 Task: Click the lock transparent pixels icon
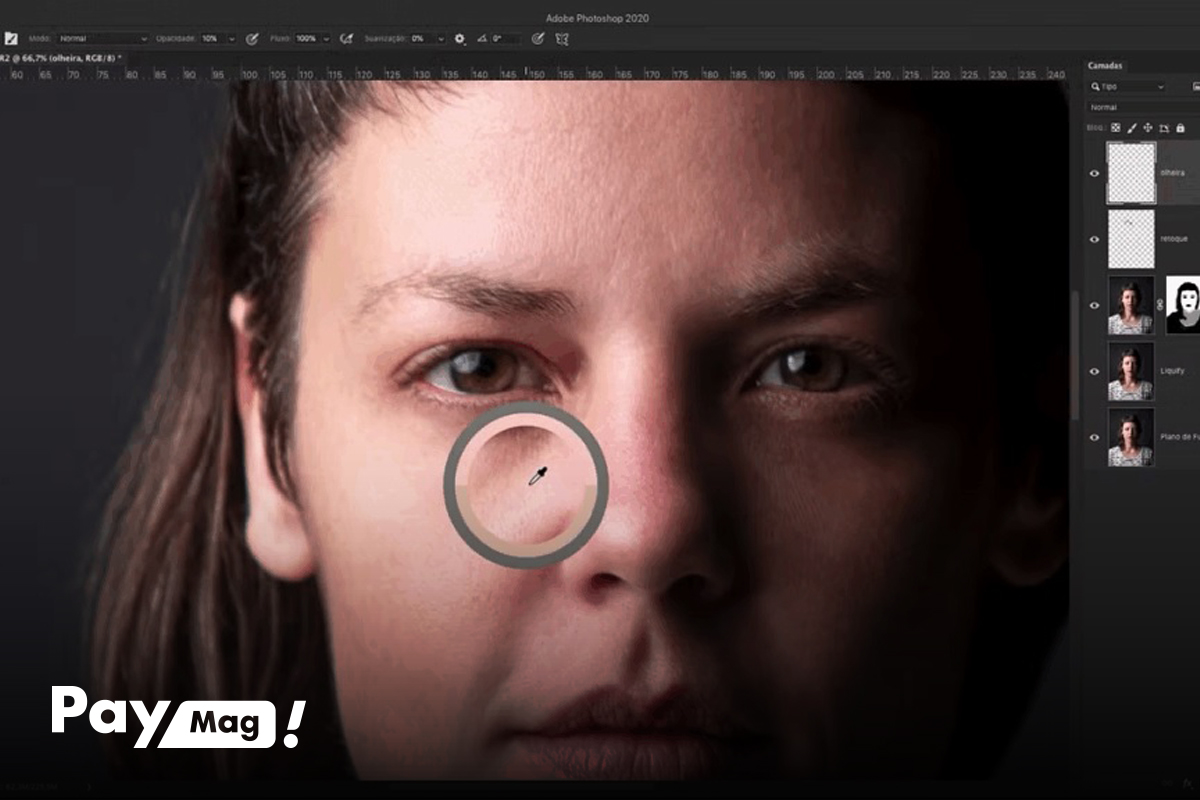click(x=1116, y=129)
